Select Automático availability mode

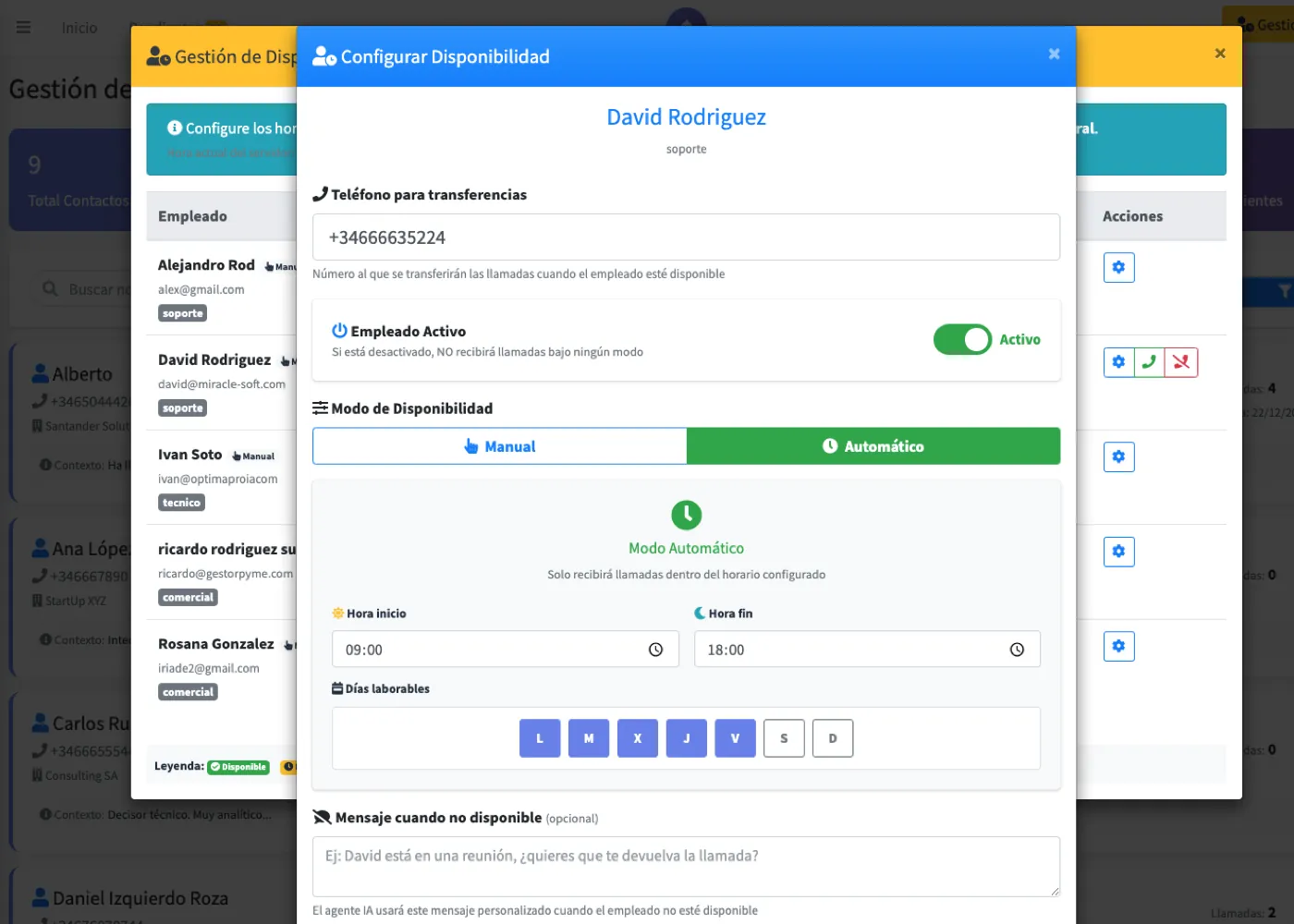coord(873,446)
